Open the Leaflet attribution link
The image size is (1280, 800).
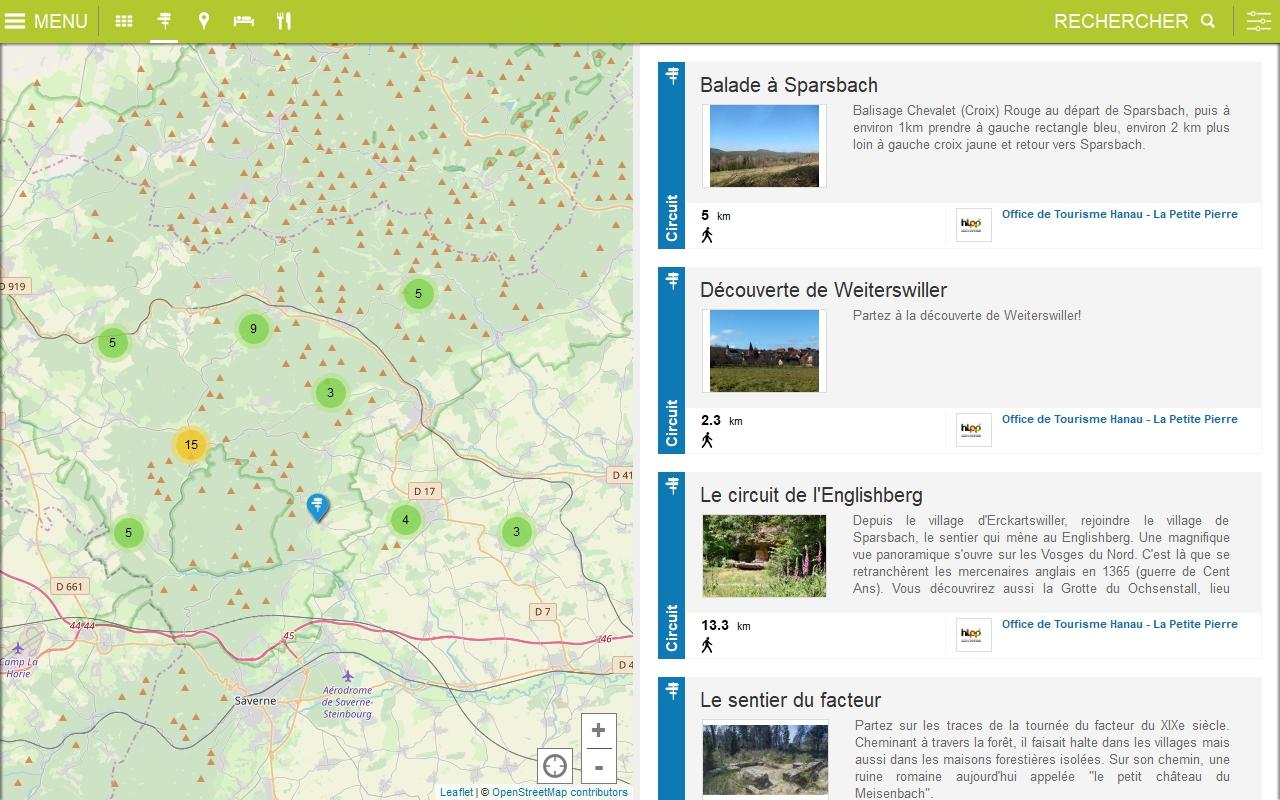[x=457, y=792]
